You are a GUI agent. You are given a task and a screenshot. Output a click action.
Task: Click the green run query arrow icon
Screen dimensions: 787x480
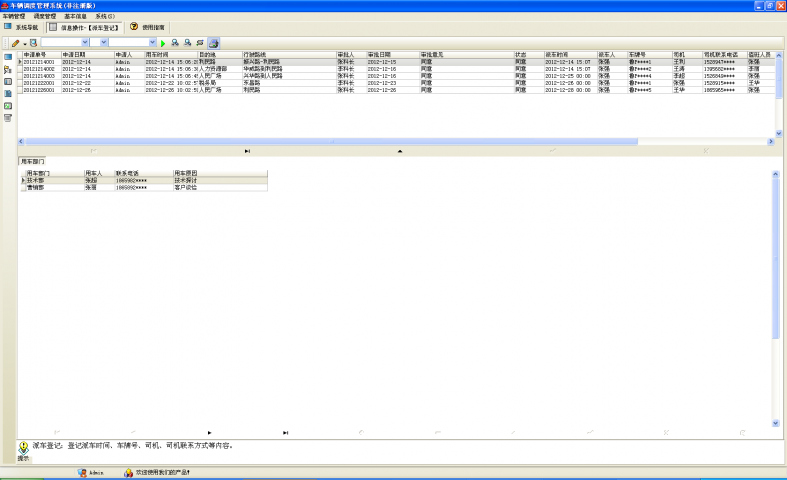pos(163,44)
